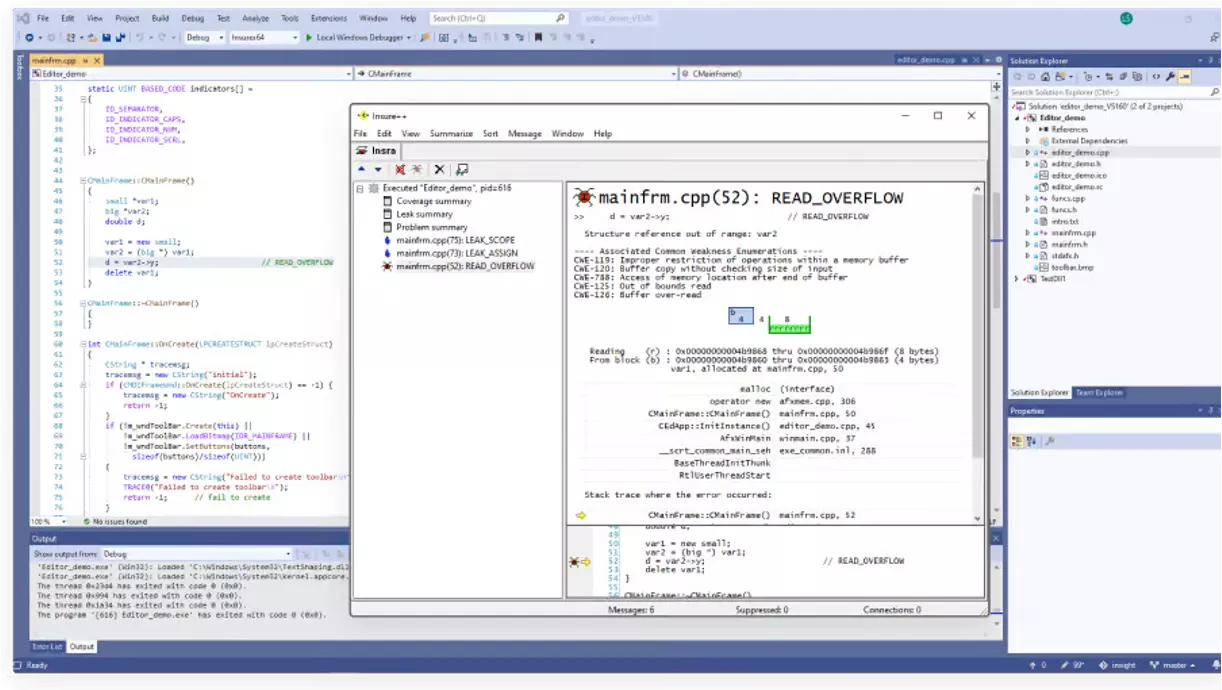Viewport: 1222px width, 690px height.
Task: Click the wrench Properties icon in Solution Explorer
Action: click(1170, 77)
